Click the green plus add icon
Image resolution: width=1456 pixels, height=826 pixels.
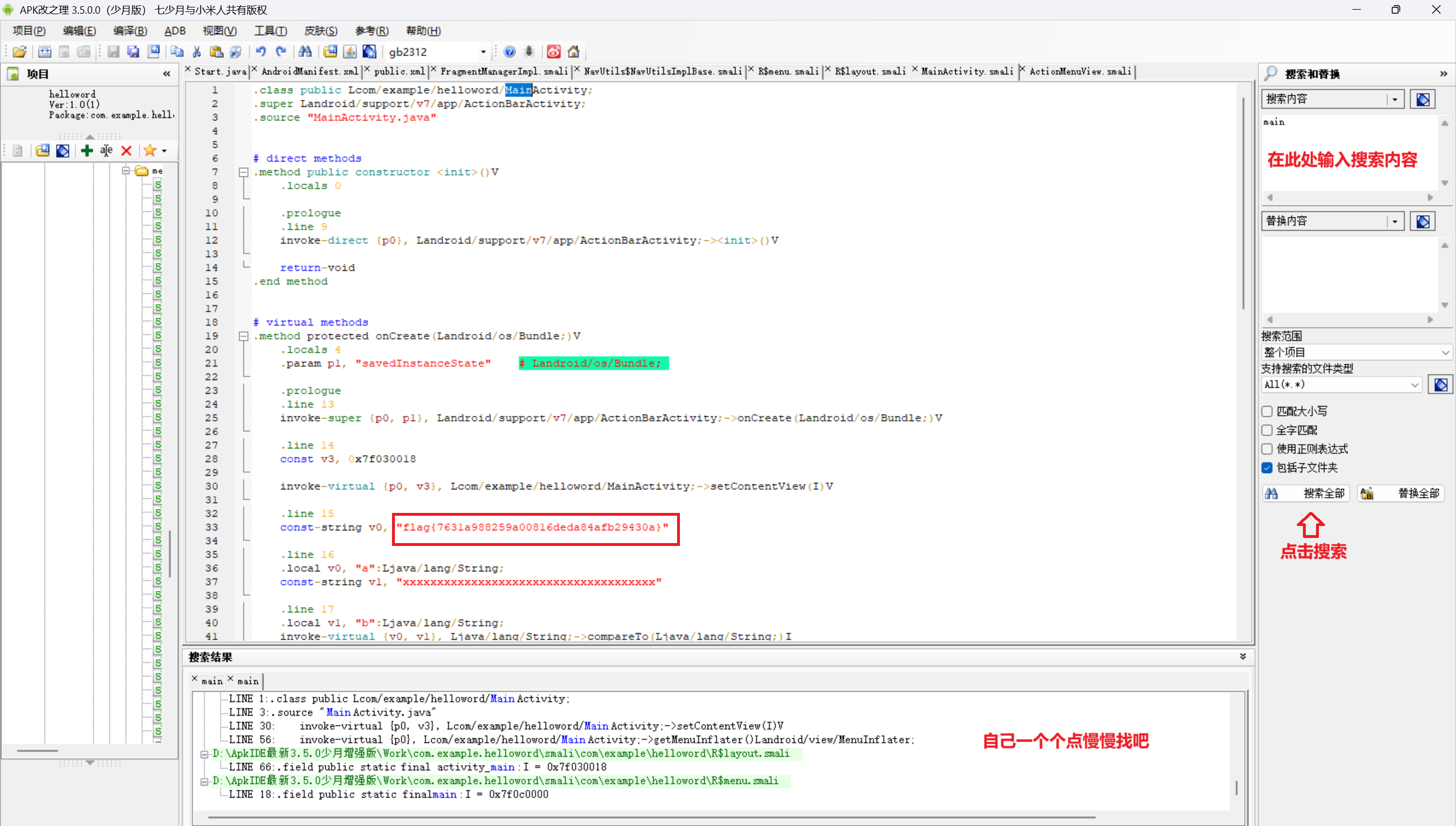coord(86,150)
